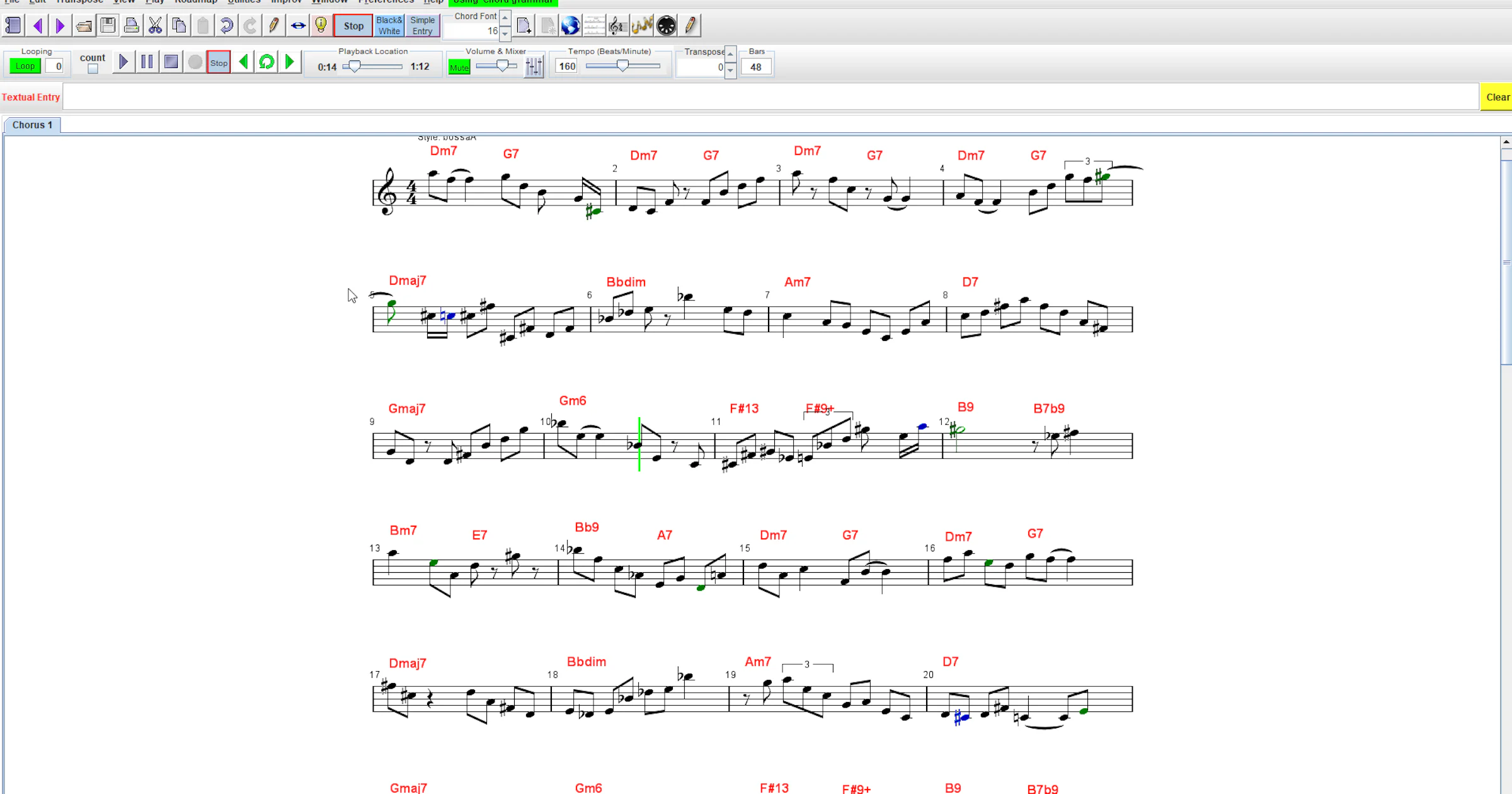Click the light bulb advice icon
The image size is (1512, 794).
[x=321, y=26]
